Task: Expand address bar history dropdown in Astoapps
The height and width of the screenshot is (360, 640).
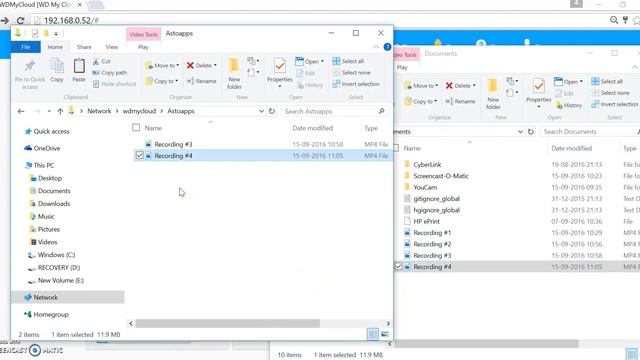Action: 261,111
